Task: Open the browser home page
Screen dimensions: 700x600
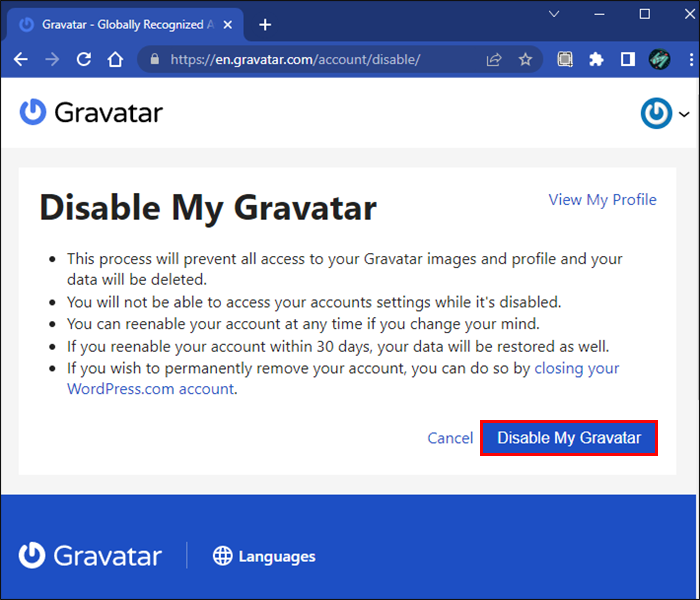Action: click(x=115, y=59)
